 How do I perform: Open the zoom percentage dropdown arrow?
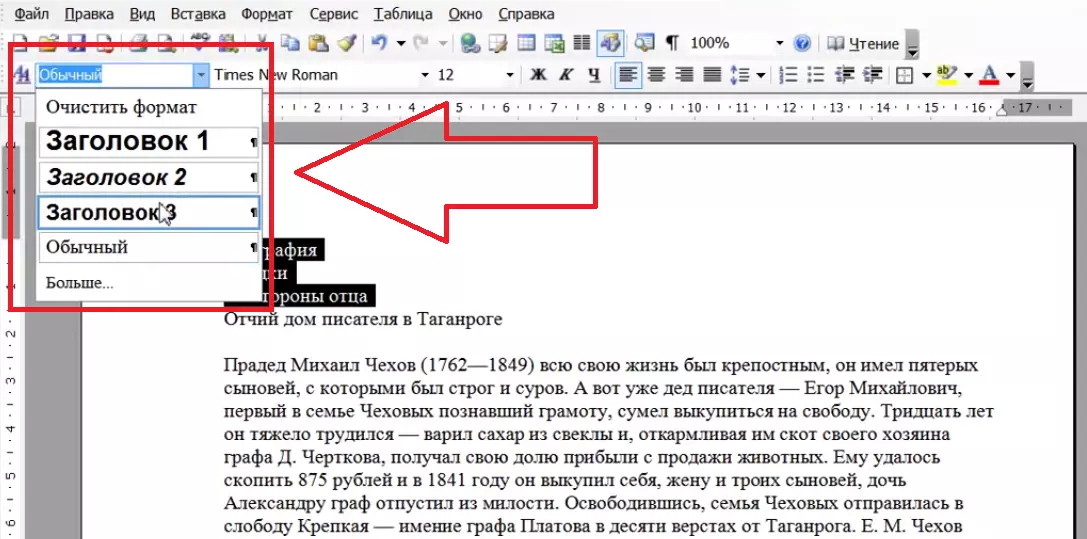(x=779, y=44)
